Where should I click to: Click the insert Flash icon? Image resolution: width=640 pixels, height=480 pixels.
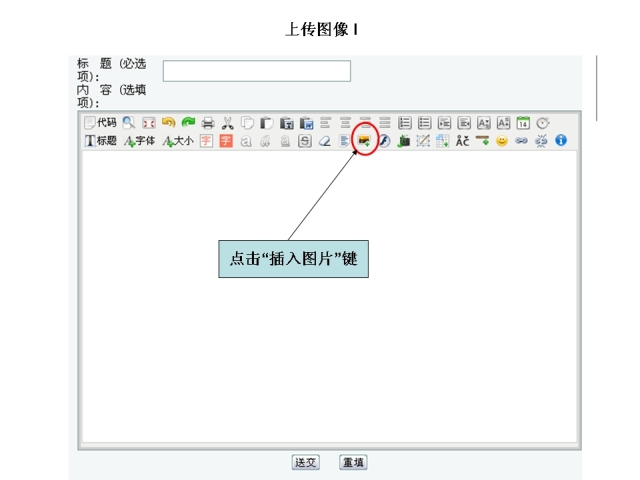(384, 141)
